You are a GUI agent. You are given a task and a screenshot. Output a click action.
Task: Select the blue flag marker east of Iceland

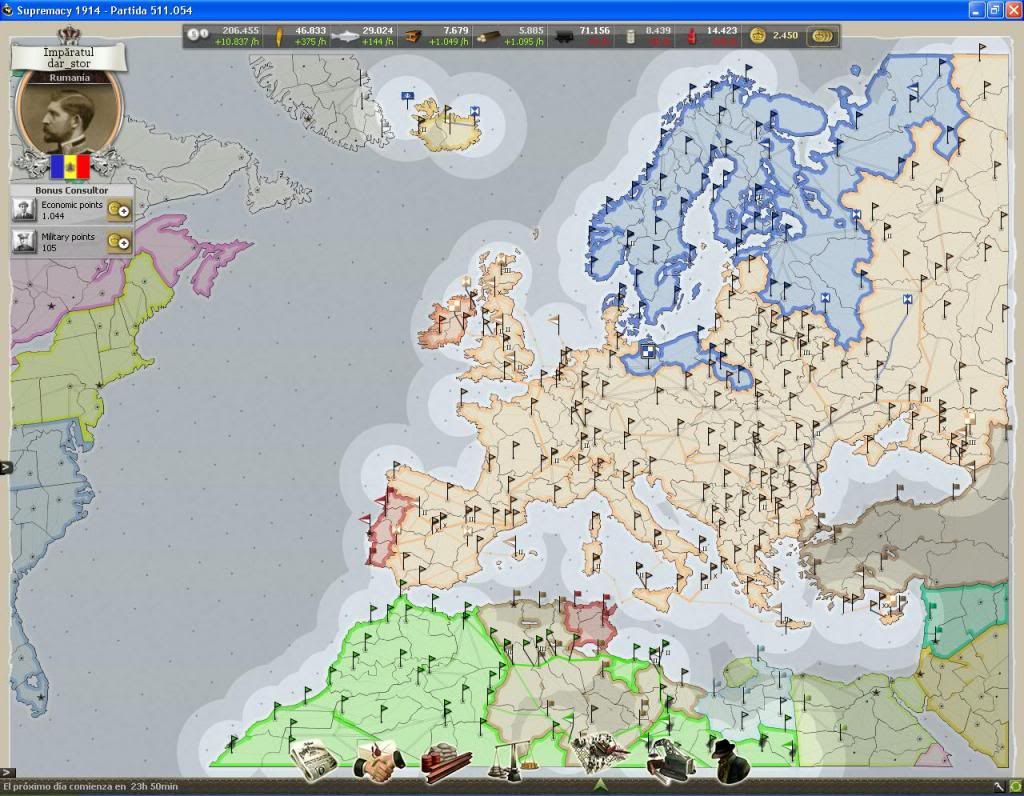(475, 112)
